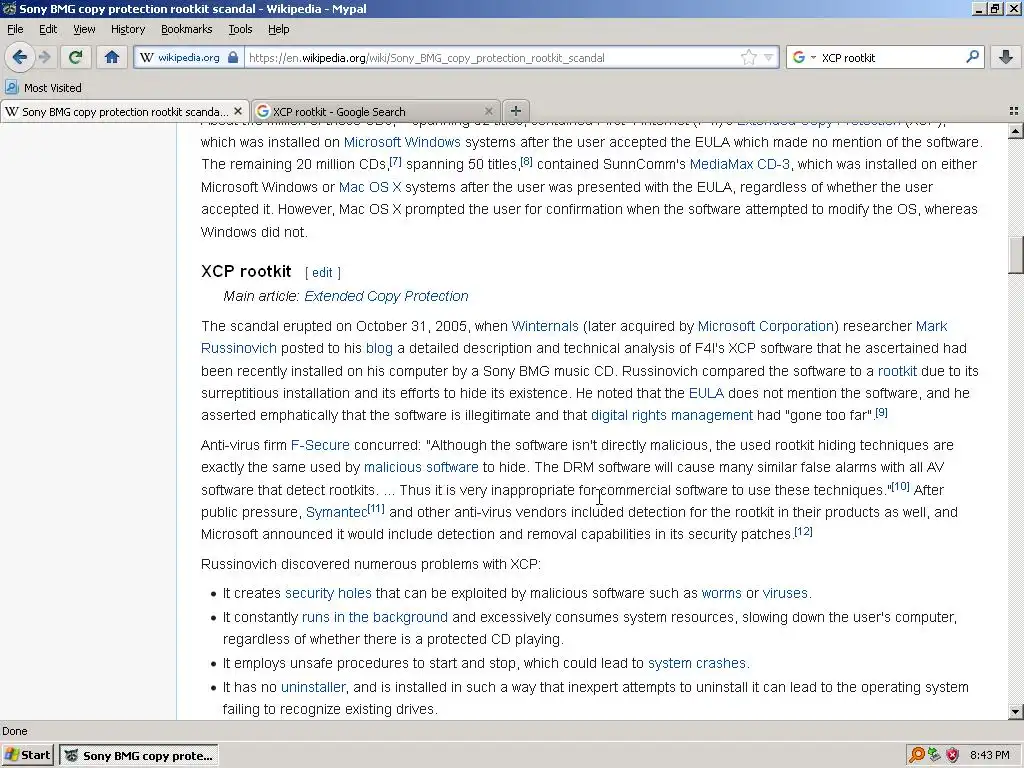Open the Tools menu
This screenshot has width=1024, height=768.
[x=240, y=29]
